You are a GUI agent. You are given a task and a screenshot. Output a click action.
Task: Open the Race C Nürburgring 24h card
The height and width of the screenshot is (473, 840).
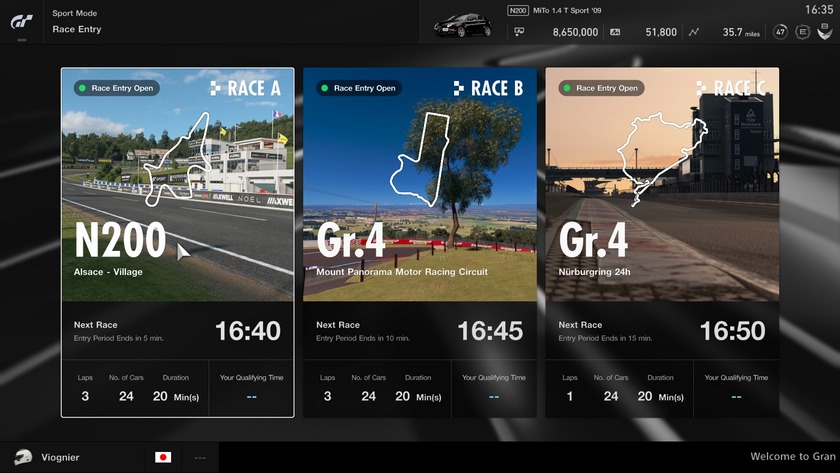(662, 242)
